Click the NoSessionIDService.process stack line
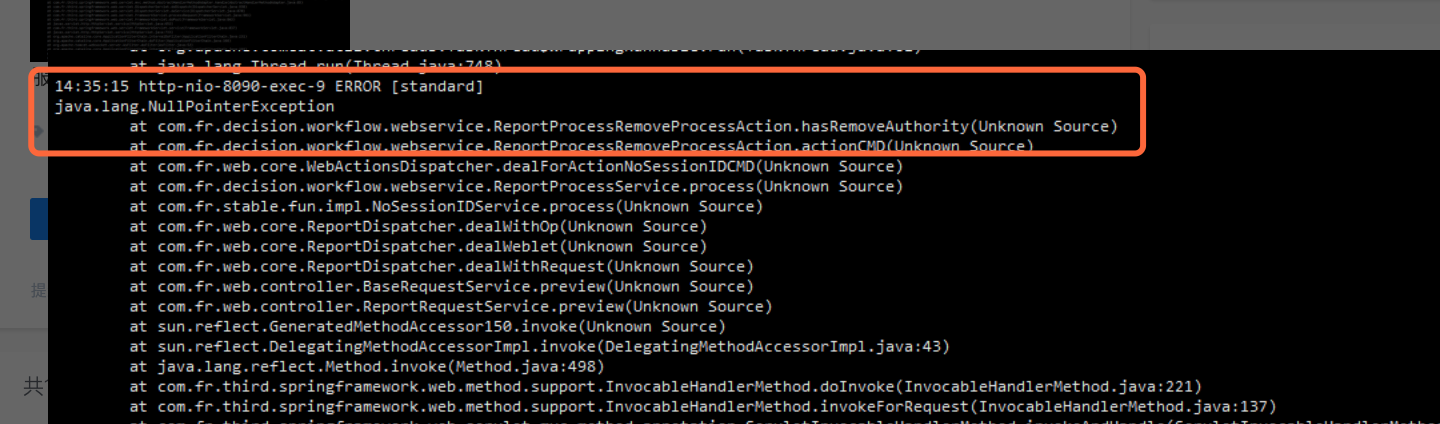1440x424 pixels. pyautogui.click(x=446, y=206)
